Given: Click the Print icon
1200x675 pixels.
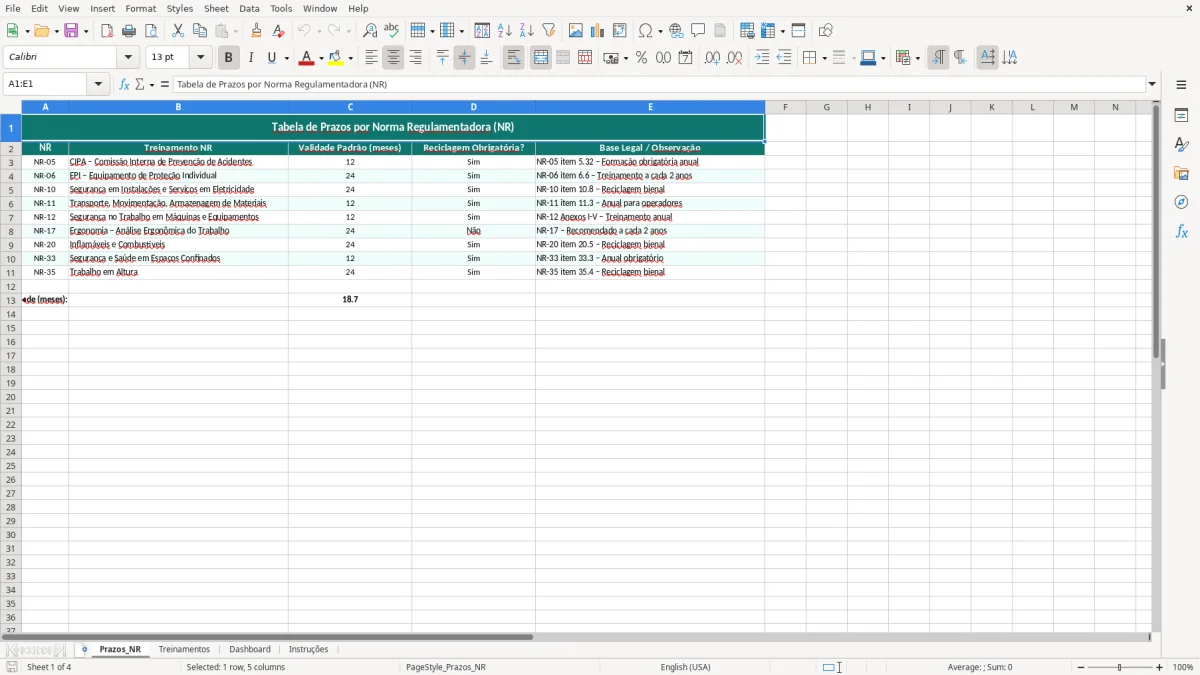Looking at the screenshot, I should [x=129, y=31].
